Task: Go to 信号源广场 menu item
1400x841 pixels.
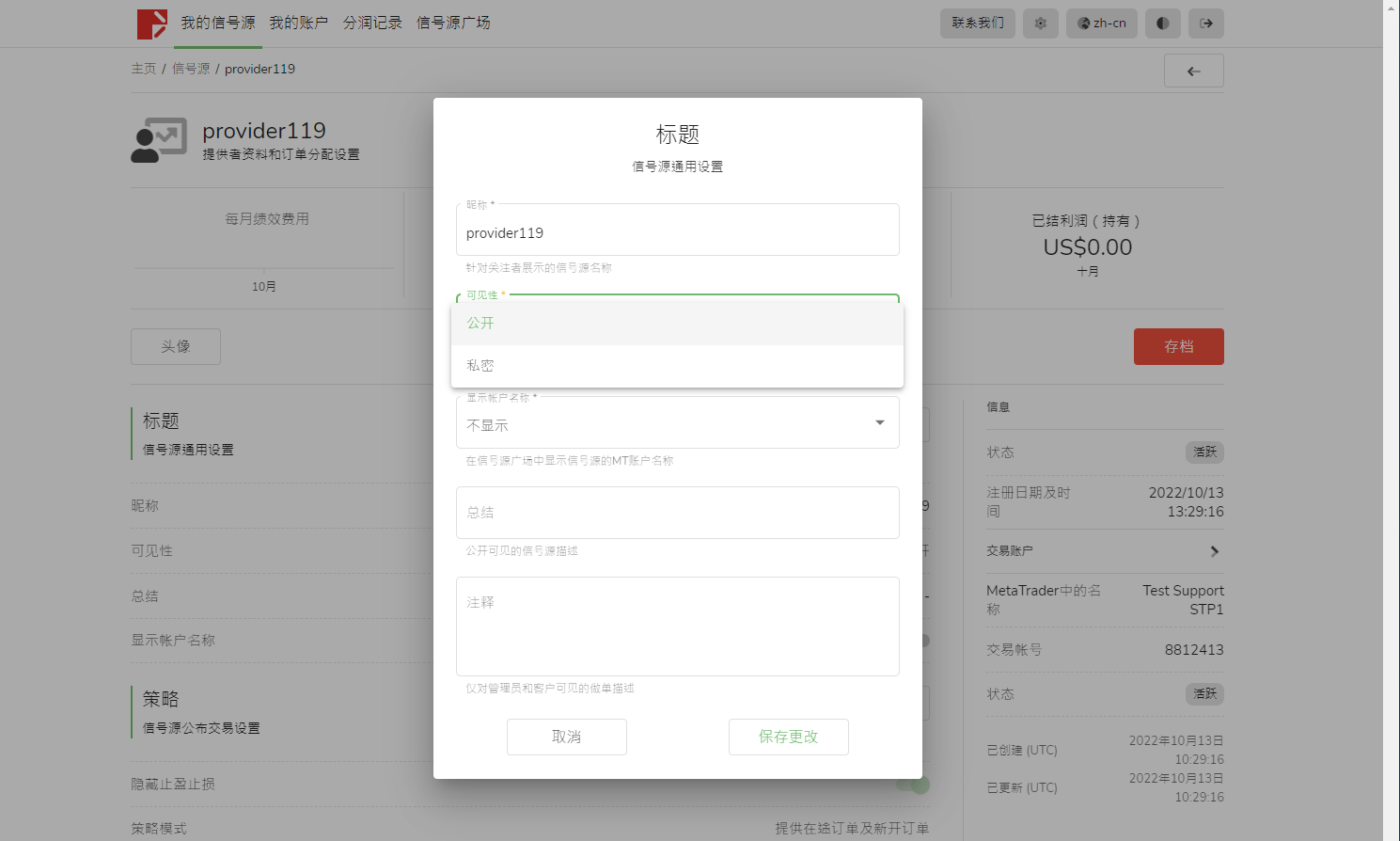Action: click(453, 23)
